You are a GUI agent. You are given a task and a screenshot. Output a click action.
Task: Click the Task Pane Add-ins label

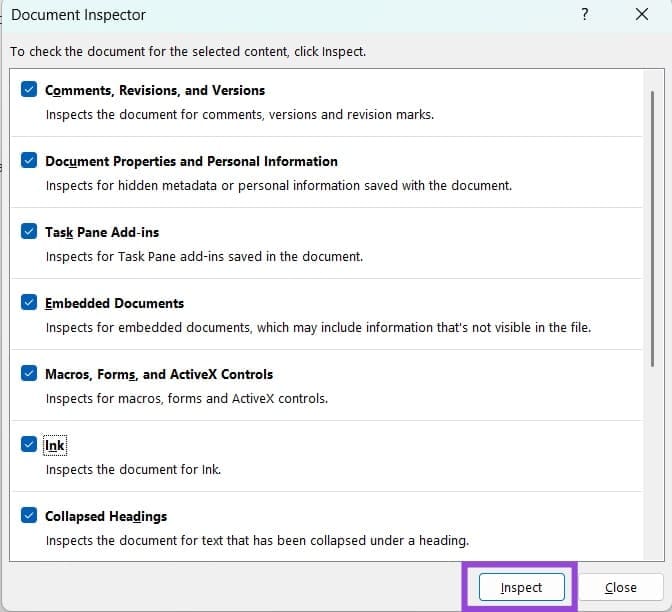click(x=102, y=232)
